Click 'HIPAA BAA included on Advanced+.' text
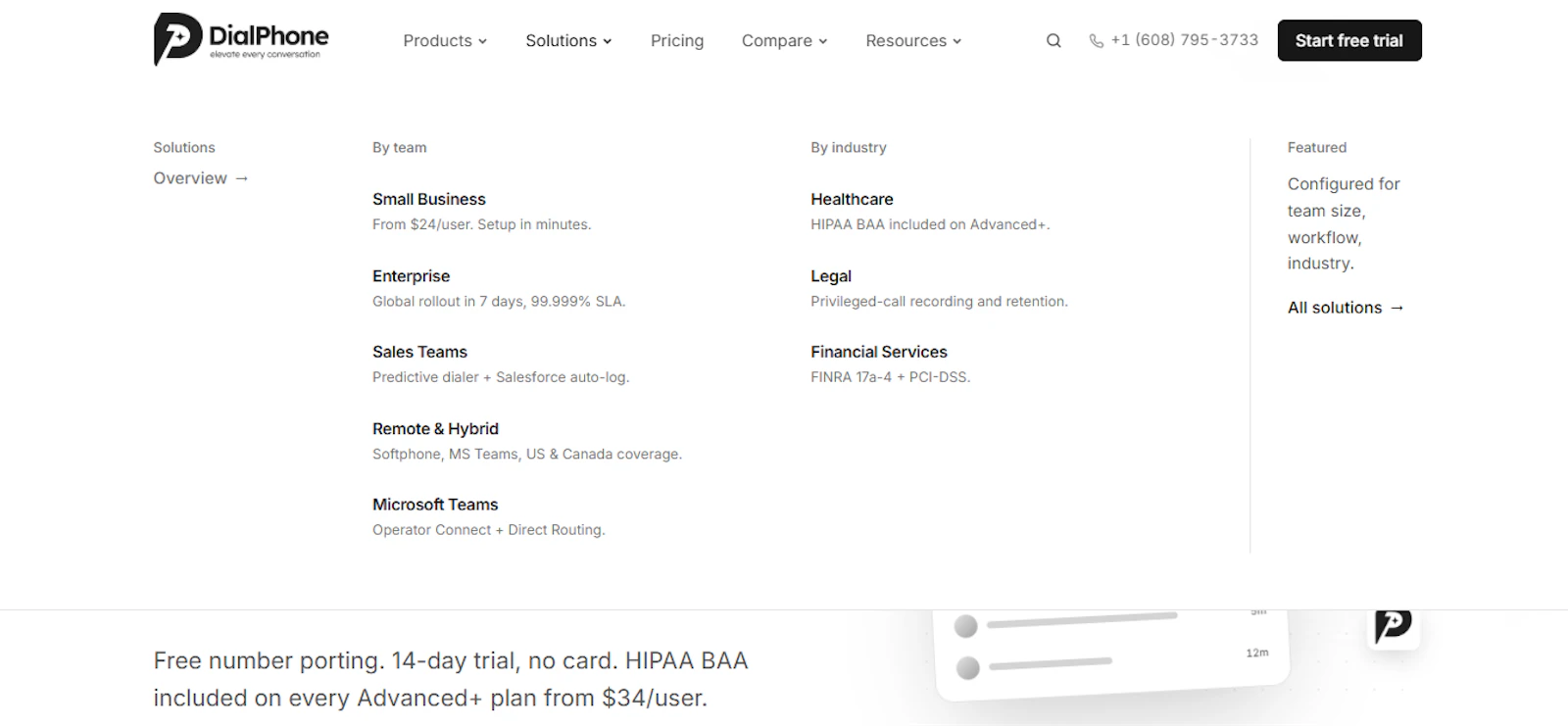Viewport: 1568px width, 727px height. [x=930, y=224]
